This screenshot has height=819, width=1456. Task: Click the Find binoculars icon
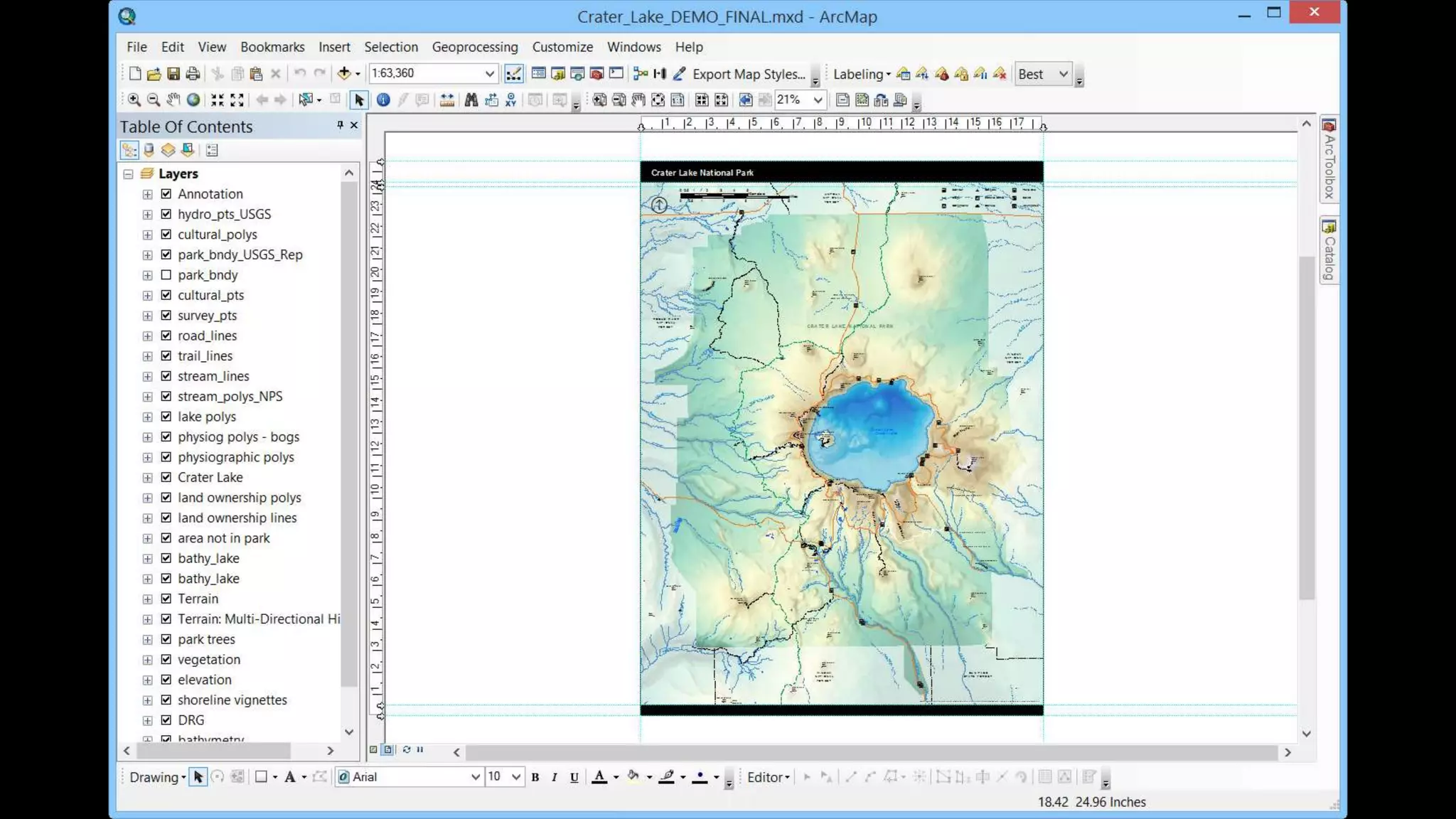click(x=471, y=100)
